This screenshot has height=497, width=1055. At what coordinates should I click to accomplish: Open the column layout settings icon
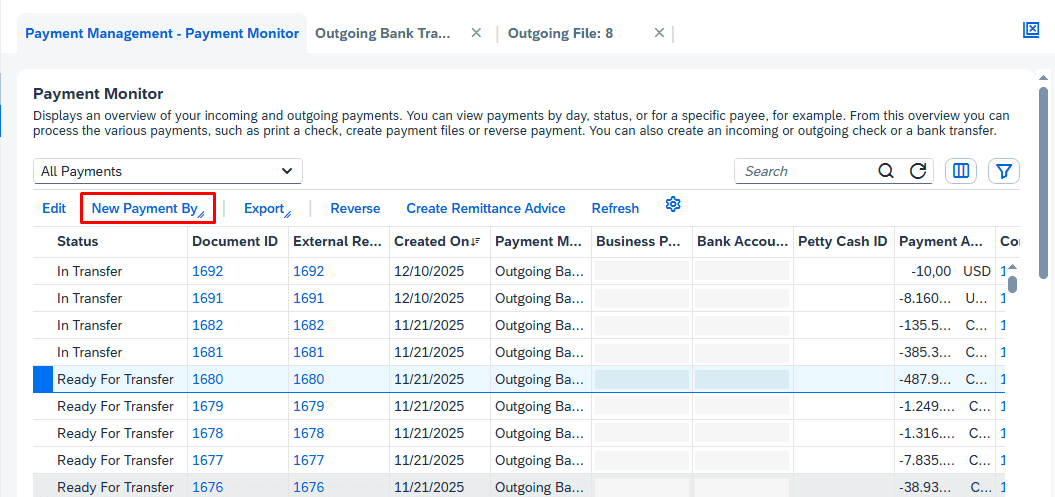(x=961, y=171)
